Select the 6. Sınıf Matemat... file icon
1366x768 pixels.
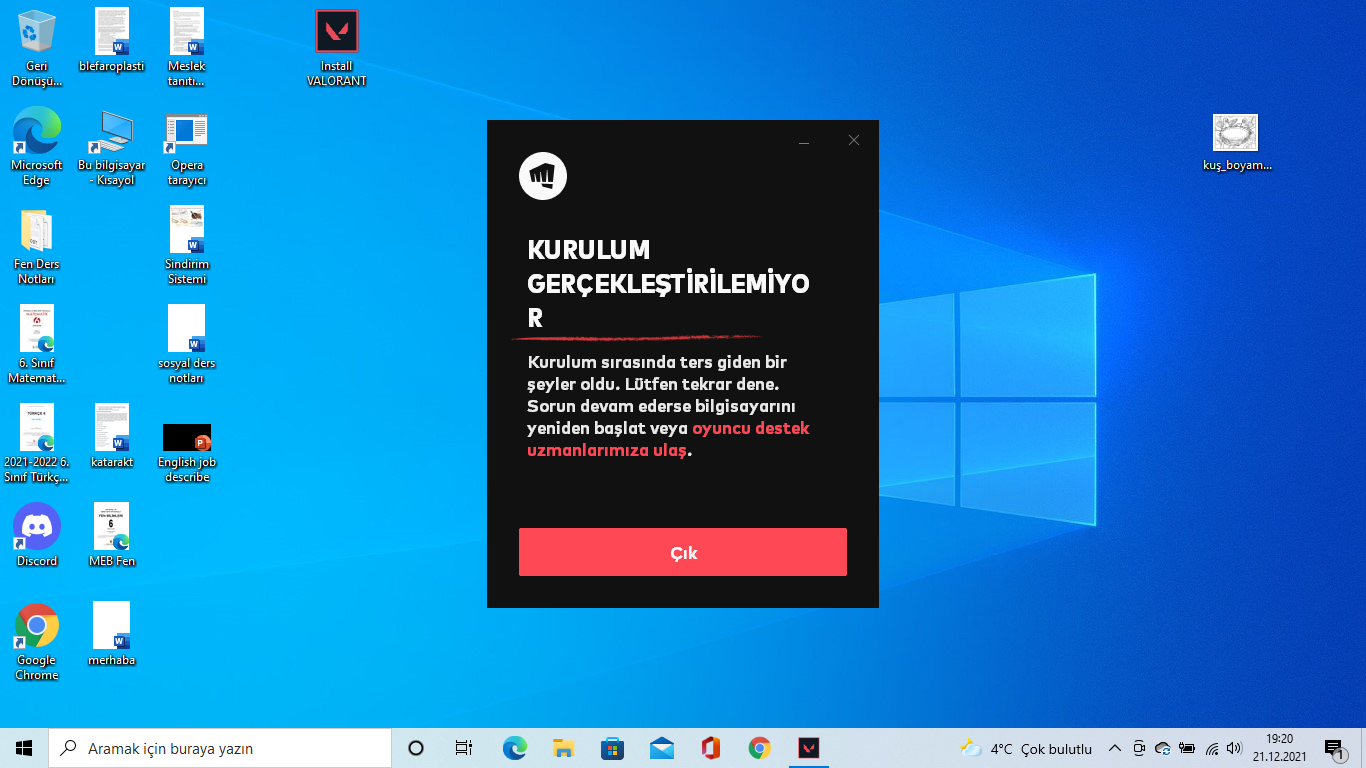point(37,345)
